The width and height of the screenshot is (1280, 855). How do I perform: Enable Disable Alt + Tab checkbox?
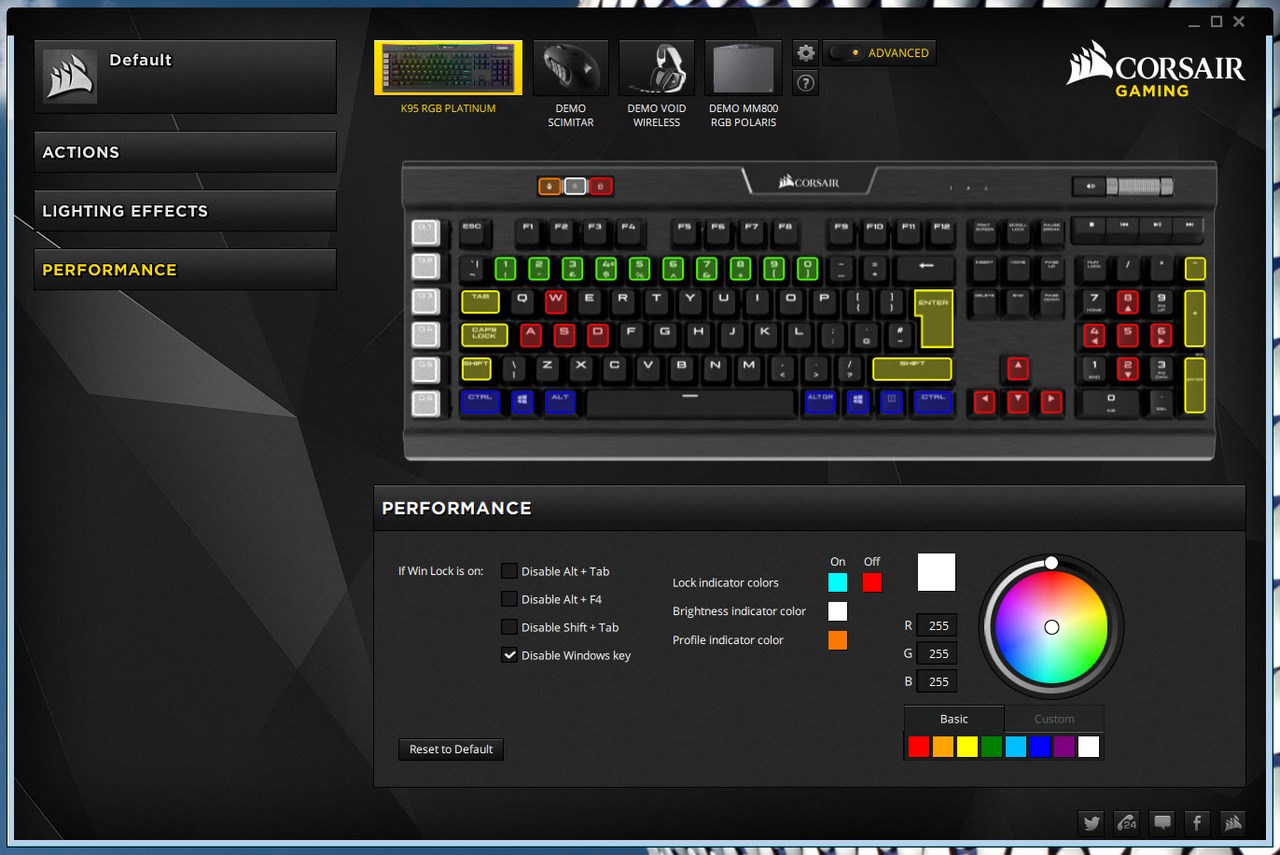pyautogui.click(x=509, y=571)
